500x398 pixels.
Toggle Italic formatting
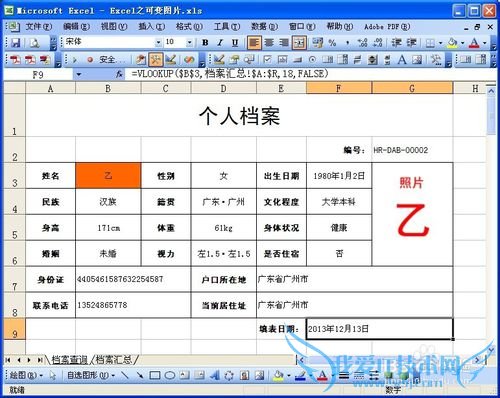point(220,43)
